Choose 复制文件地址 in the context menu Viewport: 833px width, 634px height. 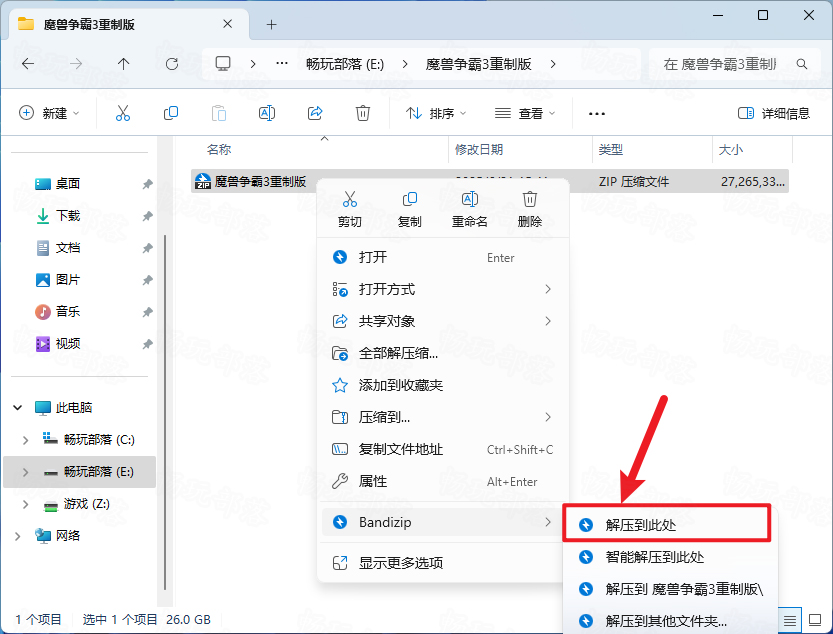click(x=443, y=449)
